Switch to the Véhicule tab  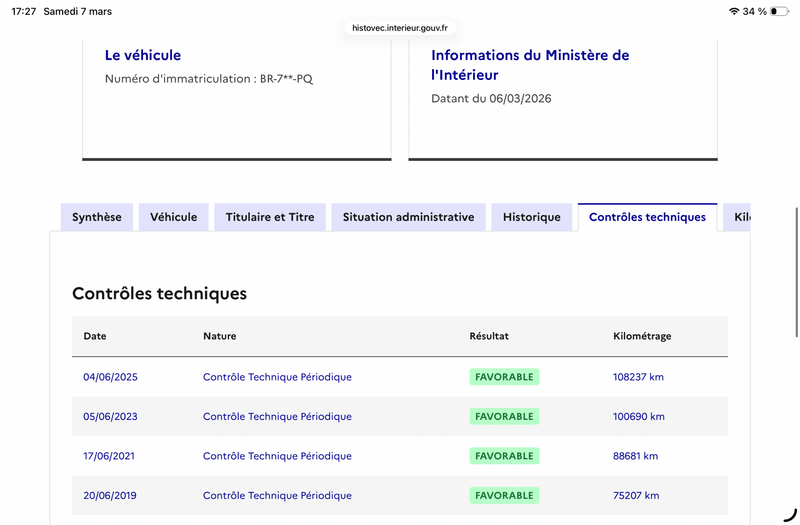(174, 217)
